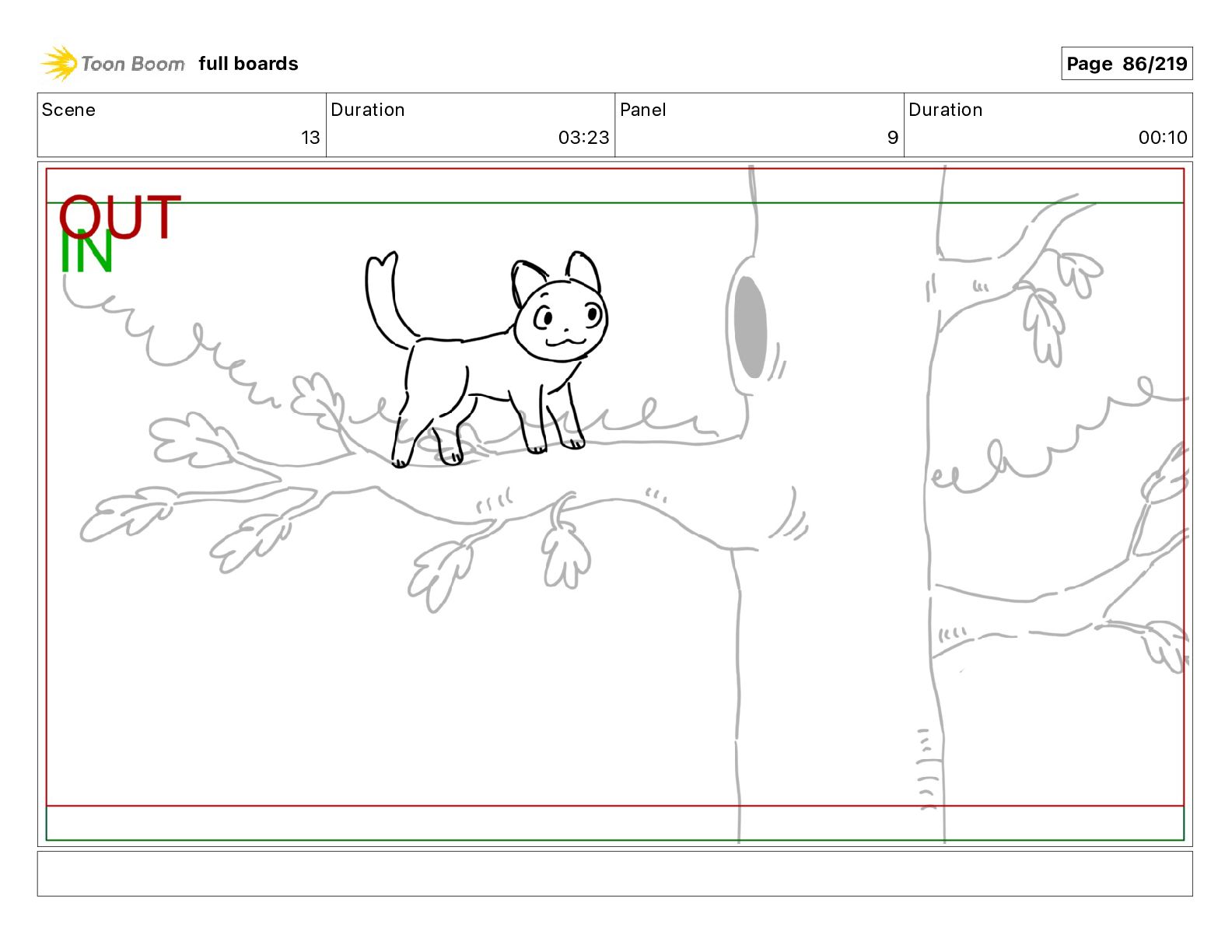1232x952 pixels.
Task: Click the gray tree hollow in the trunk
Action: click(x=751, y=327)
